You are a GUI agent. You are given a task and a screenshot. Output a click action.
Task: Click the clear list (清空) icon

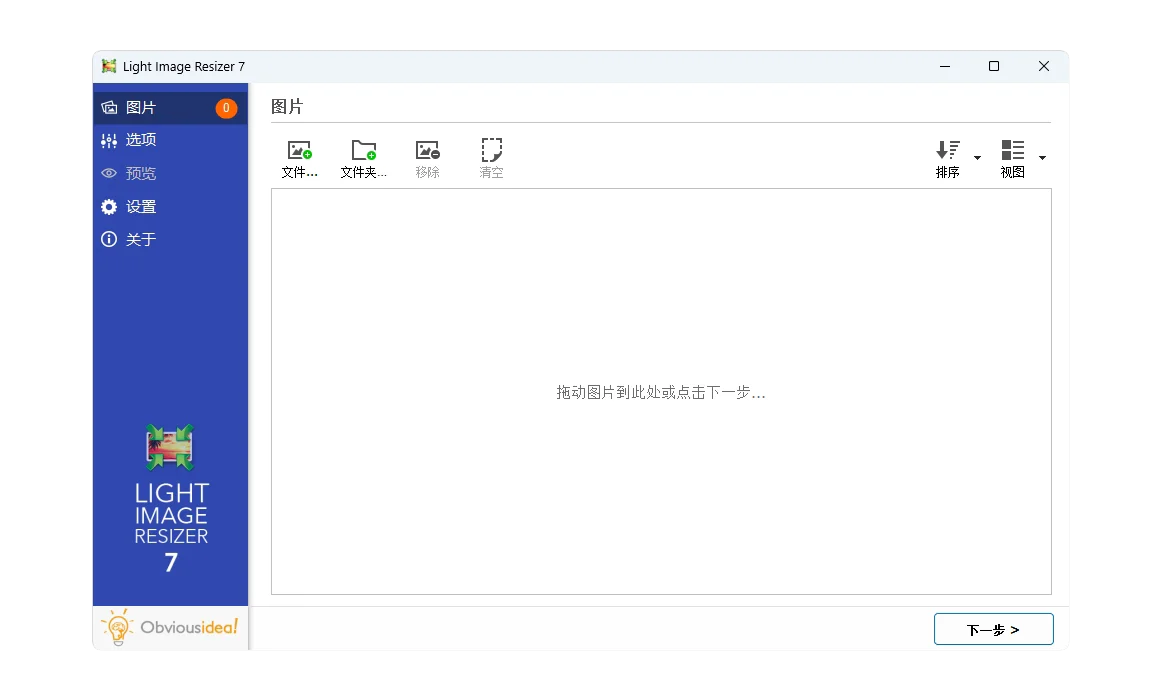(x=491, y=150)
